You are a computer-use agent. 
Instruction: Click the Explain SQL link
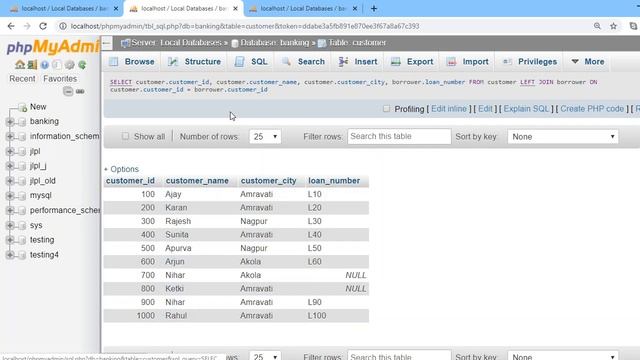click(x=526, y=109)
